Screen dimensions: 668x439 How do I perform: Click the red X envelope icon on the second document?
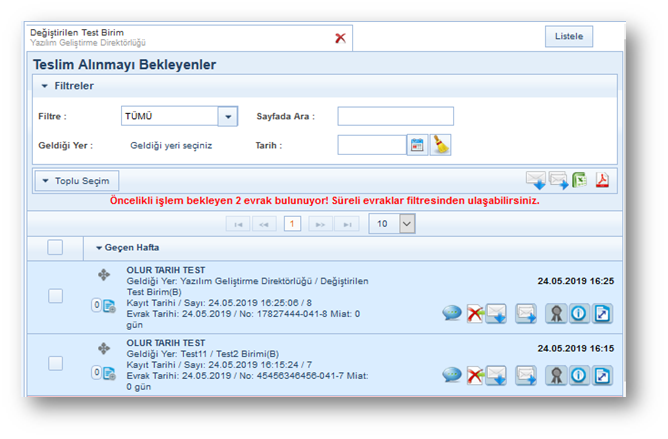click(474, 376)
